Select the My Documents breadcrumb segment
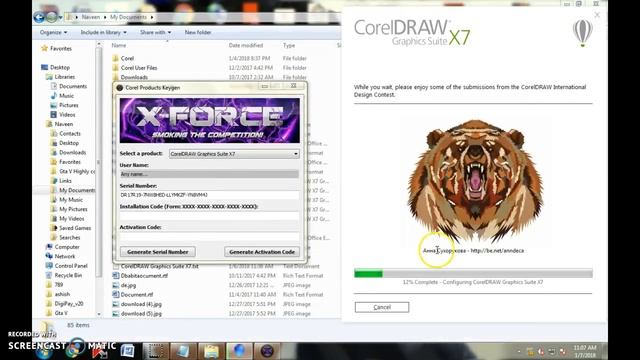 point(128,17)
